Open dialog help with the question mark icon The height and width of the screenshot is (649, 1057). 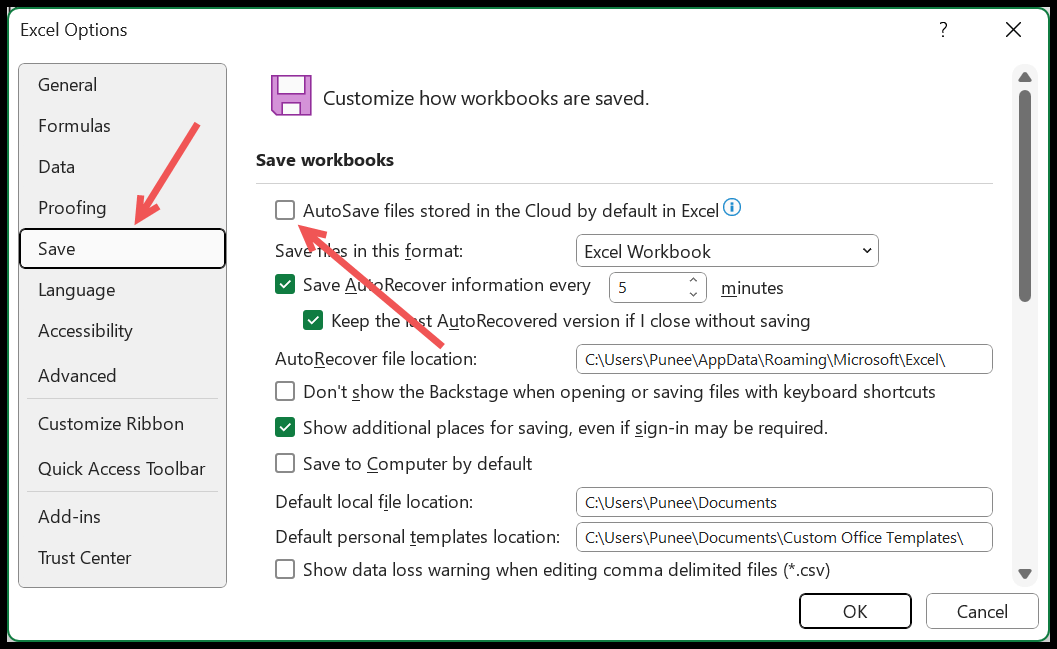point(942,30)
